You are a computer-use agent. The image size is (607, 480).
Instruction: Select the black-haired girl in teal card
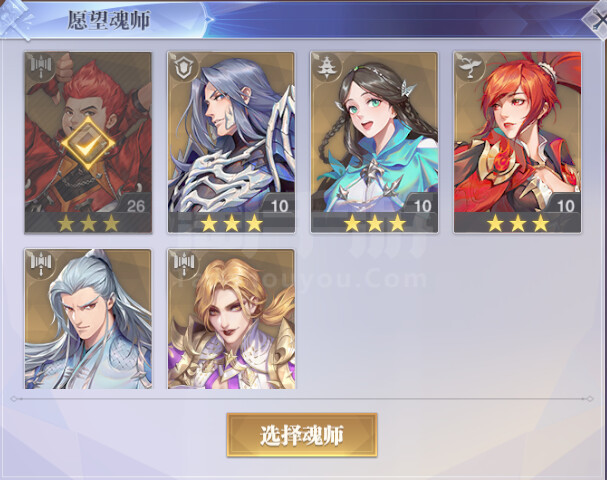point(374,142)
